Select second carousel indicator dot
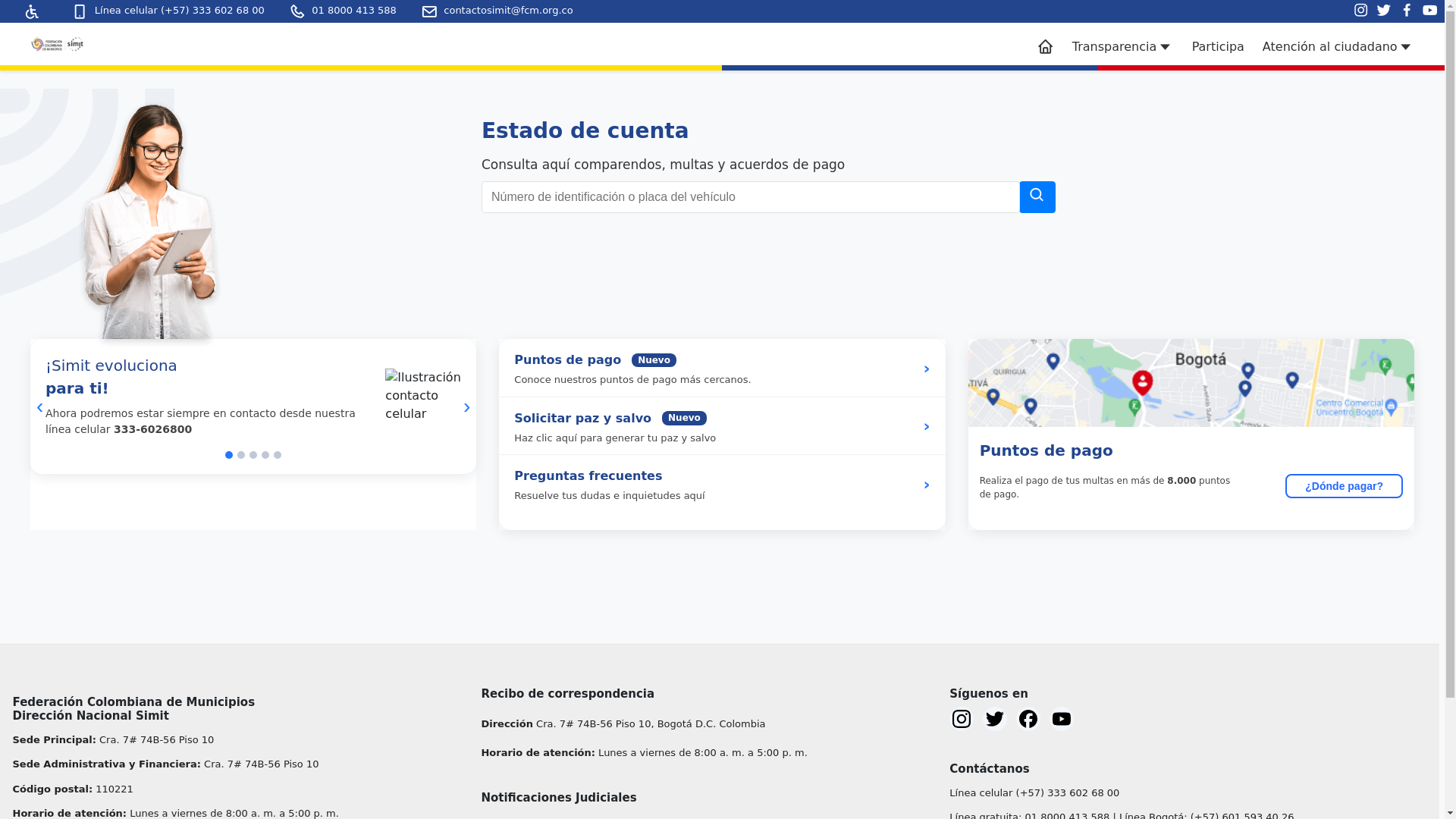The image size is (1456, 819). pyautogui.click(x=241, y=455)
